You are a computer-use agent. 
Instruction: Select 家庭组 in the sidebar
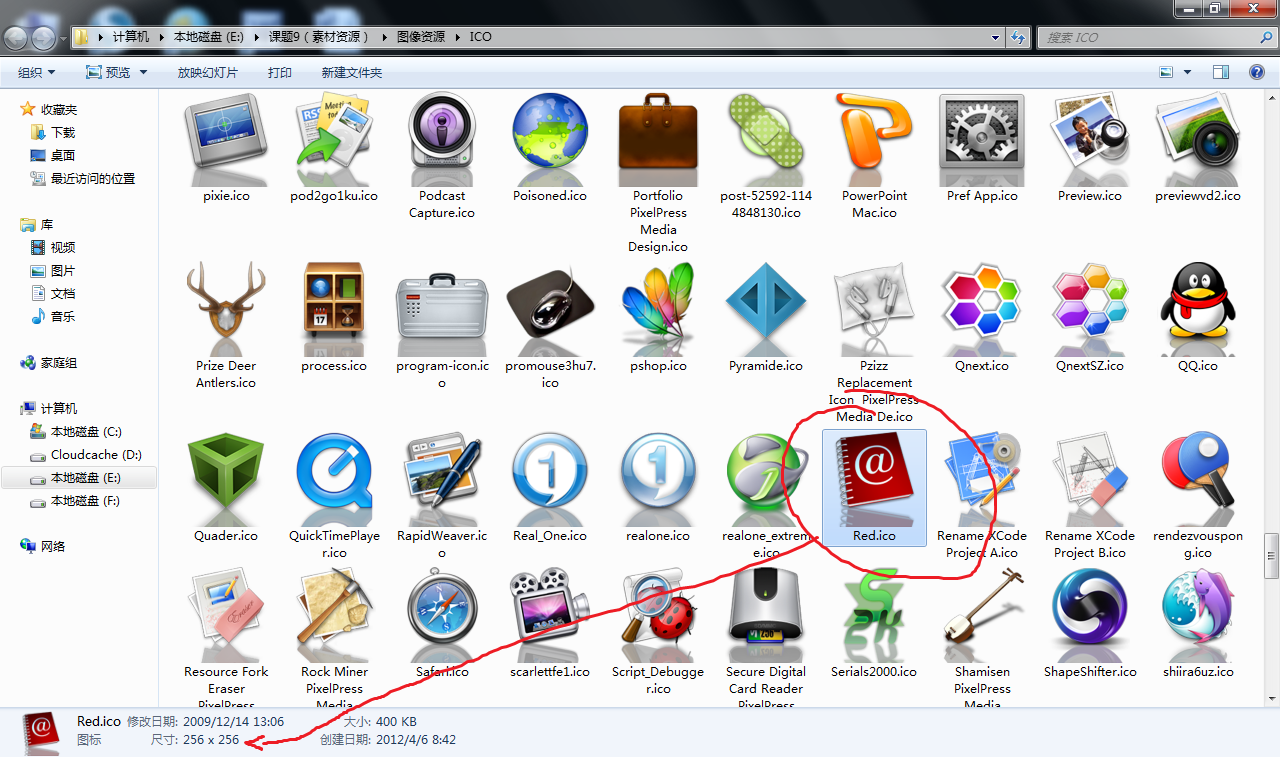[59, 363]
